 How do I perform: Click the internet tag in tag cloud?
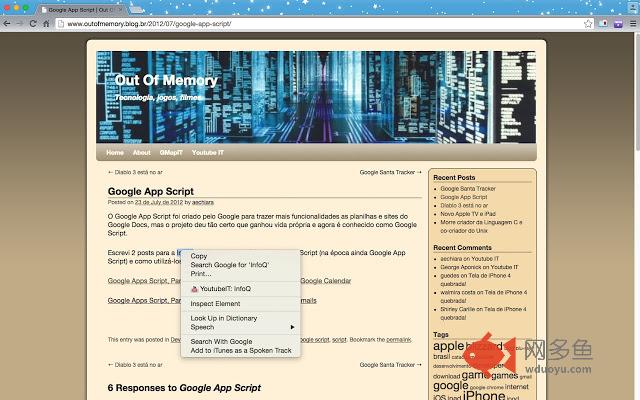516,387
